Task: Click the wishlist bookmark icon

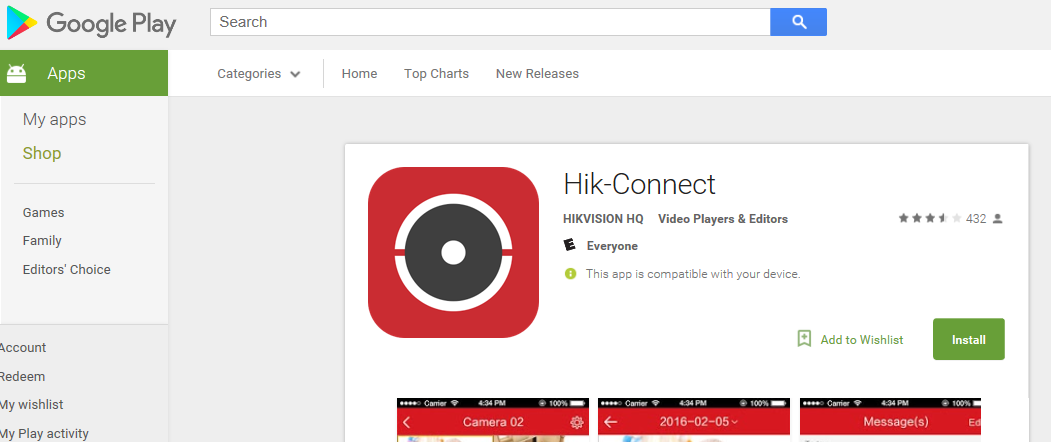Action: [x=804, y=339]
